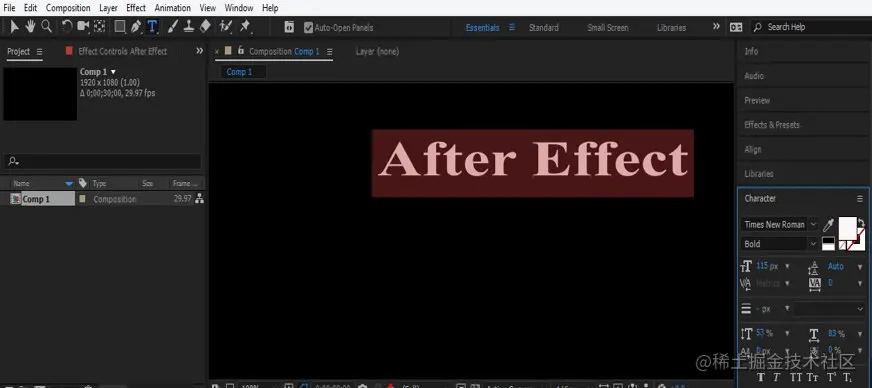The height and width of the screenshot is (388, 872).
Task: Click the composition flowchart icon in Comp 1 row
Action: coord(199,198)
